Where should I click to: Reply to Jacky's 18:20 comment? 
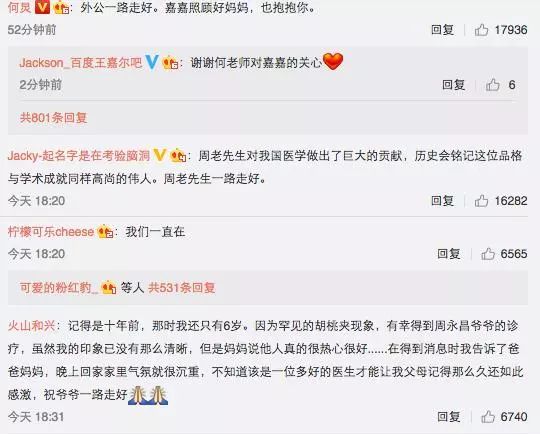point(443,201)
